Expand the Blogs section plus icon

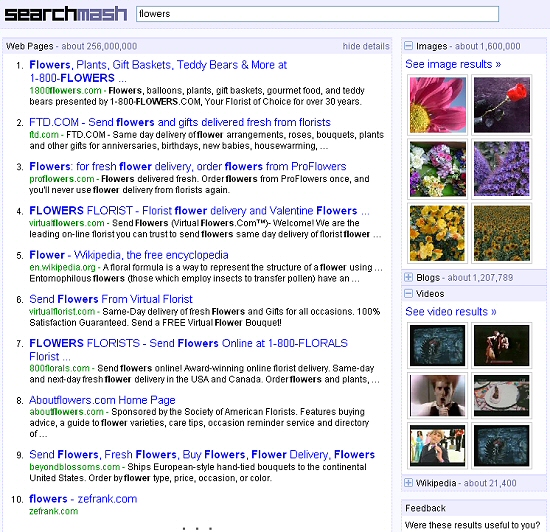(408, 277)
